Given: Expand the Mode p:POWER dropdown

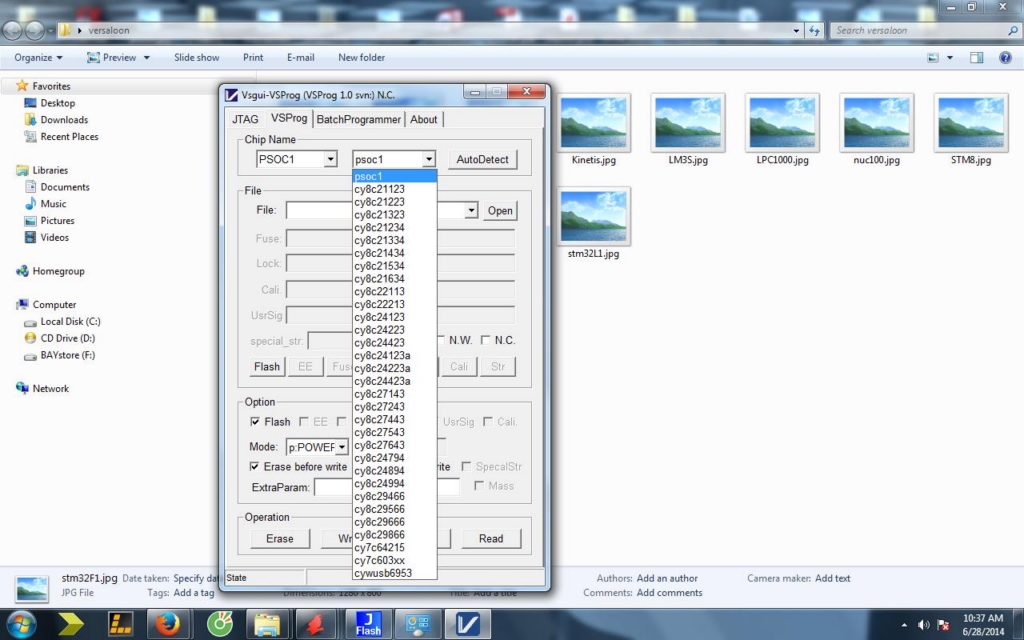Looking at the screenshot, I should click(x=341, y=447).
